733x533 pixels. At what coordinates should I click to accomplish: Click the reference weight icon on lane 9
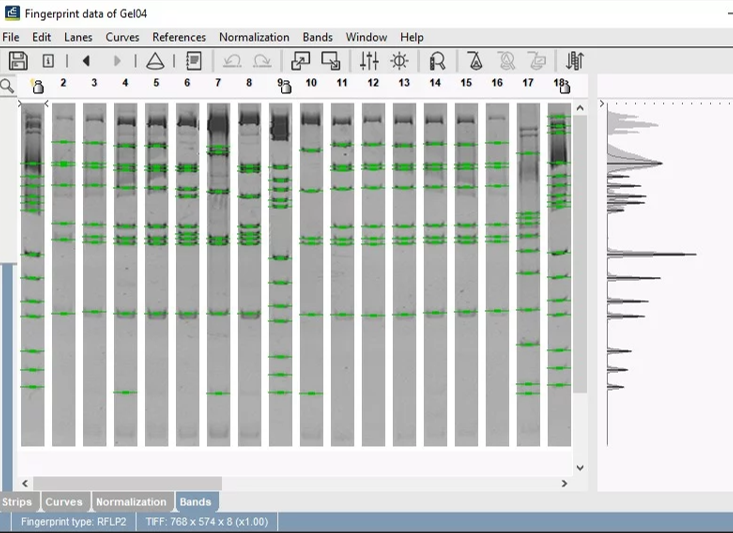pyautogui.click(x=286, y=86)
